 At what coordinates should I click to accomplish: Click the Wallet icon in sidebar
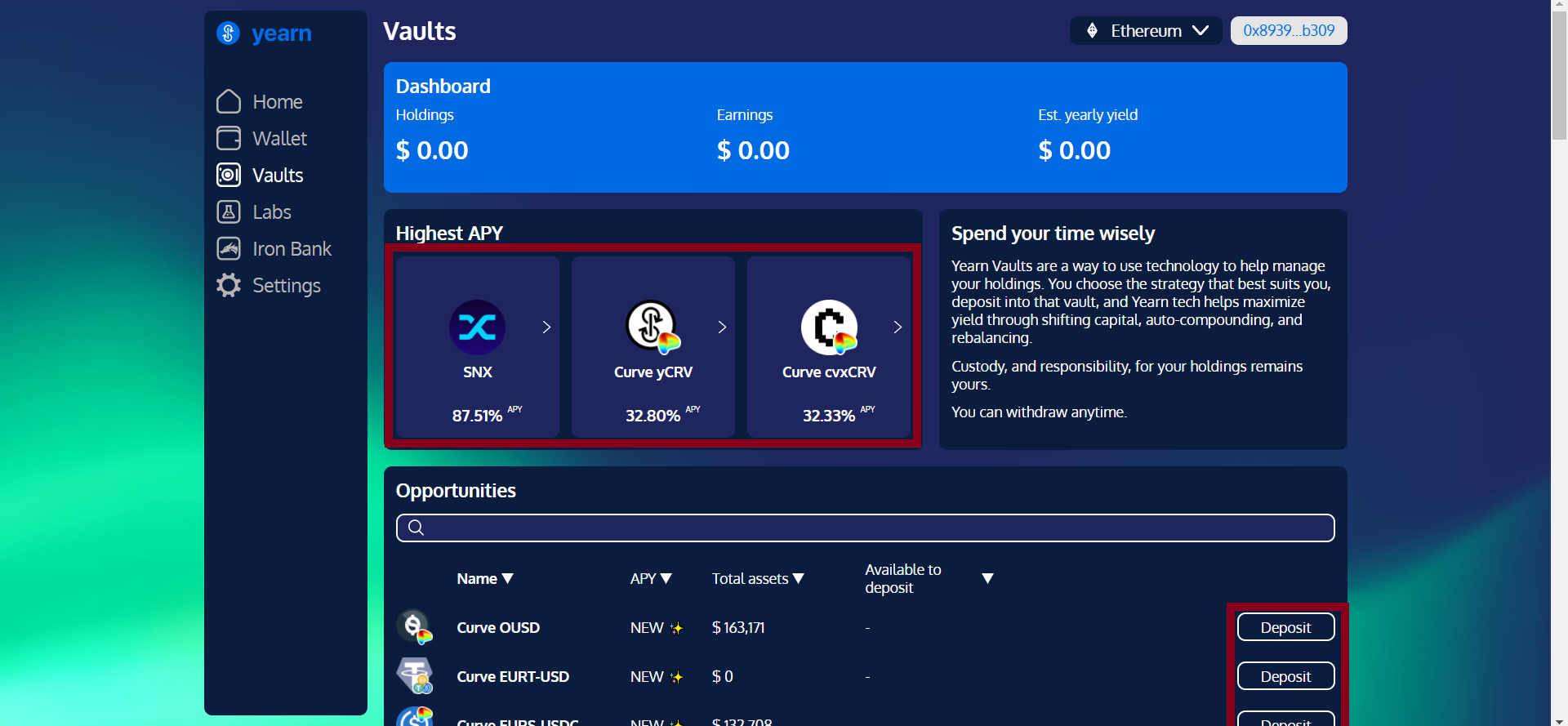click(x=229, y=138)
